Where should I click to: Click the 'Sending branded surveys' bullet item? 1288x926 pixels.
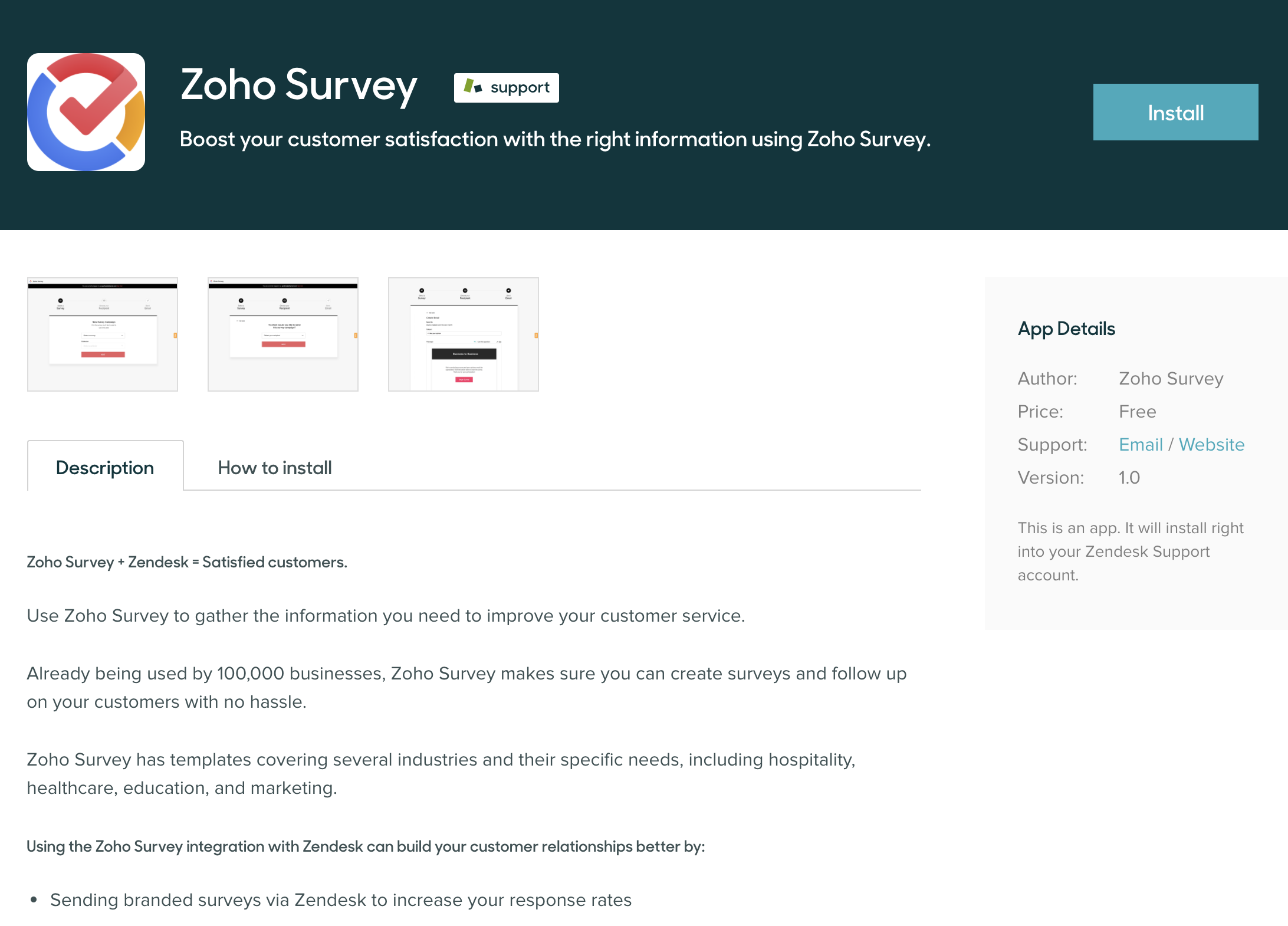[341, 900]
